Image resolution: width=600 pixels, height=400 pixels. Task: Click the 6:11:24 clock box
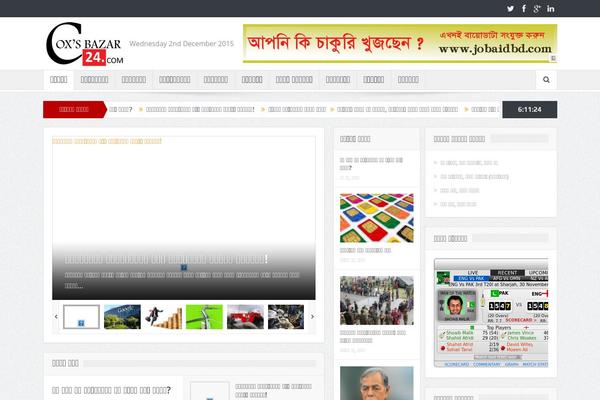pos(530,109)
